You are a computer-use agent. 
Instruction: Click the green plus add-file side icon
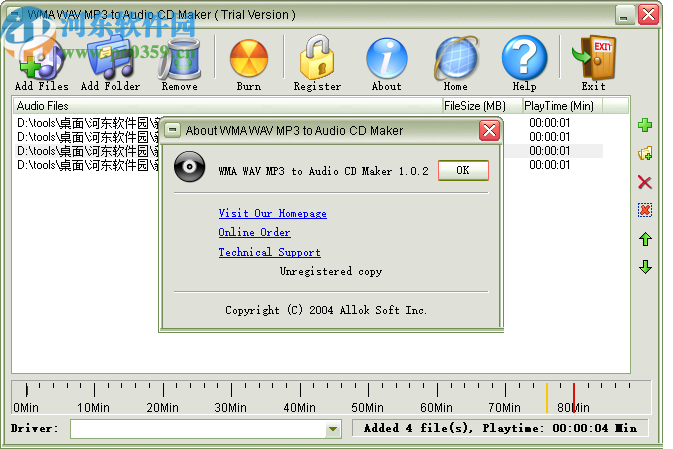tap(645, 125)
